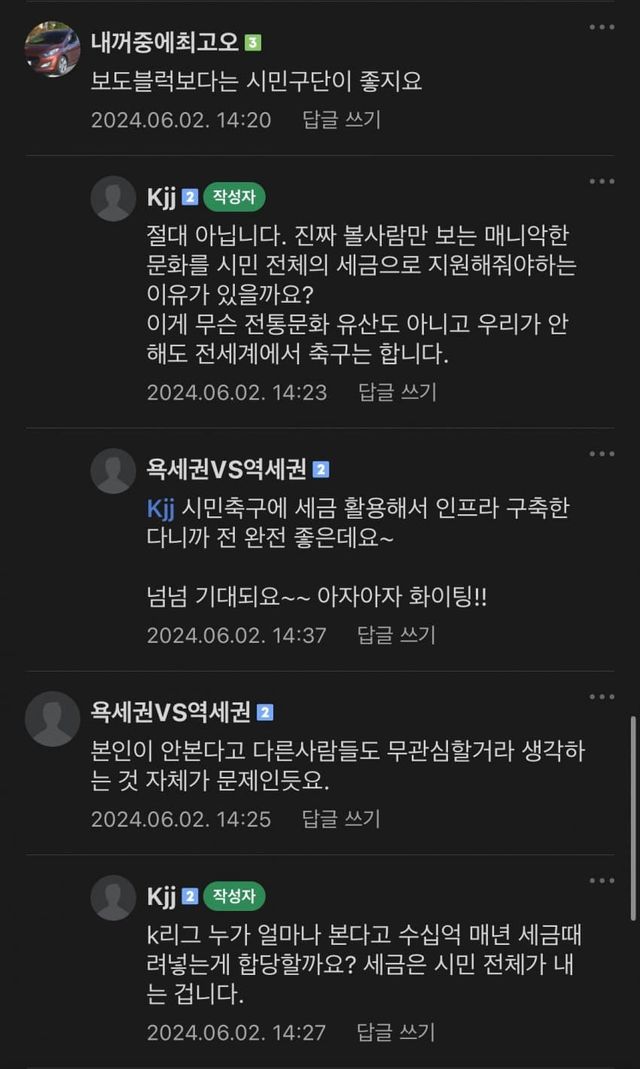Tap Kjj's avatar on the 14:27 reply
640x1069 pixels.
(113, 898)
